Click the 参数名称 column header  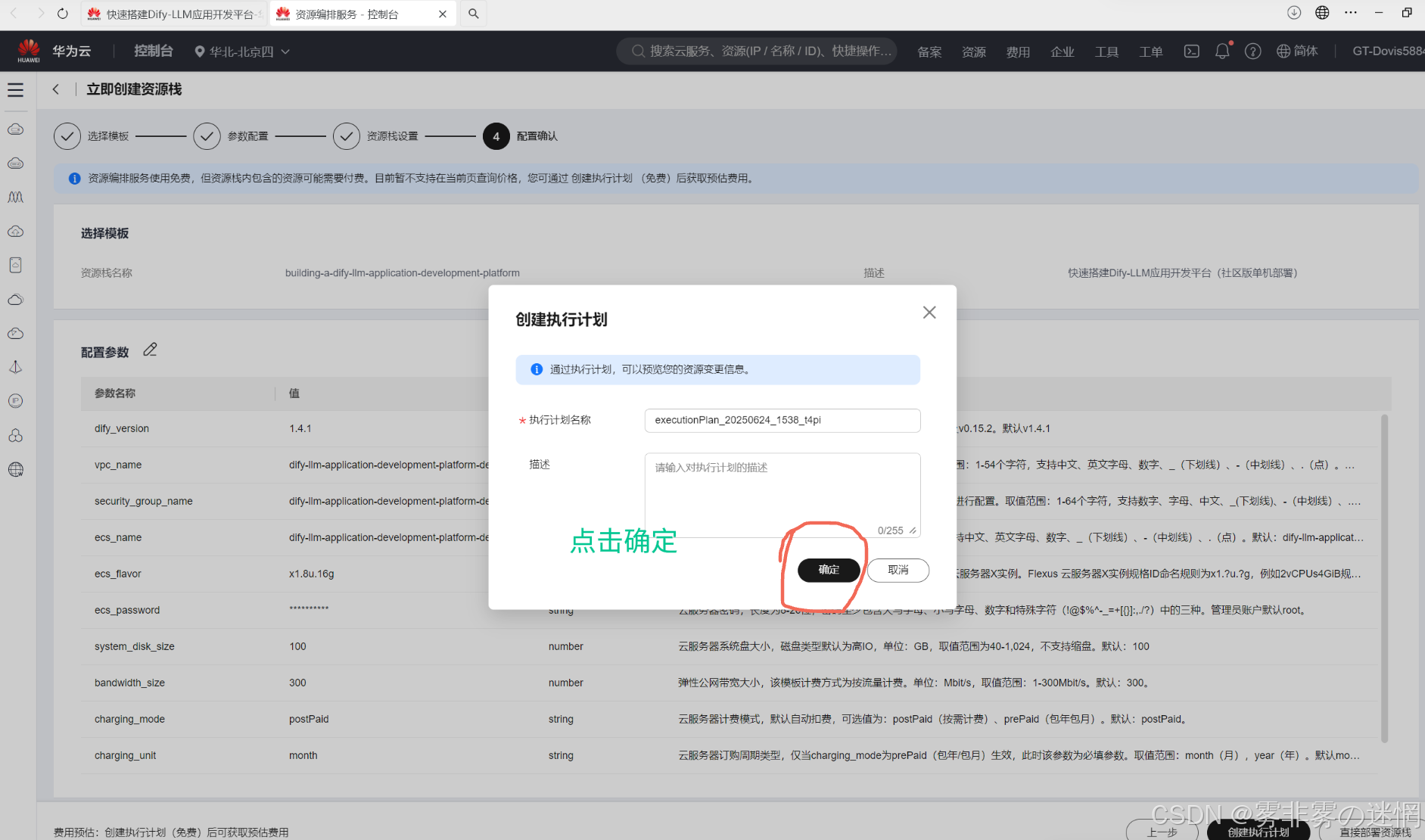115,394
